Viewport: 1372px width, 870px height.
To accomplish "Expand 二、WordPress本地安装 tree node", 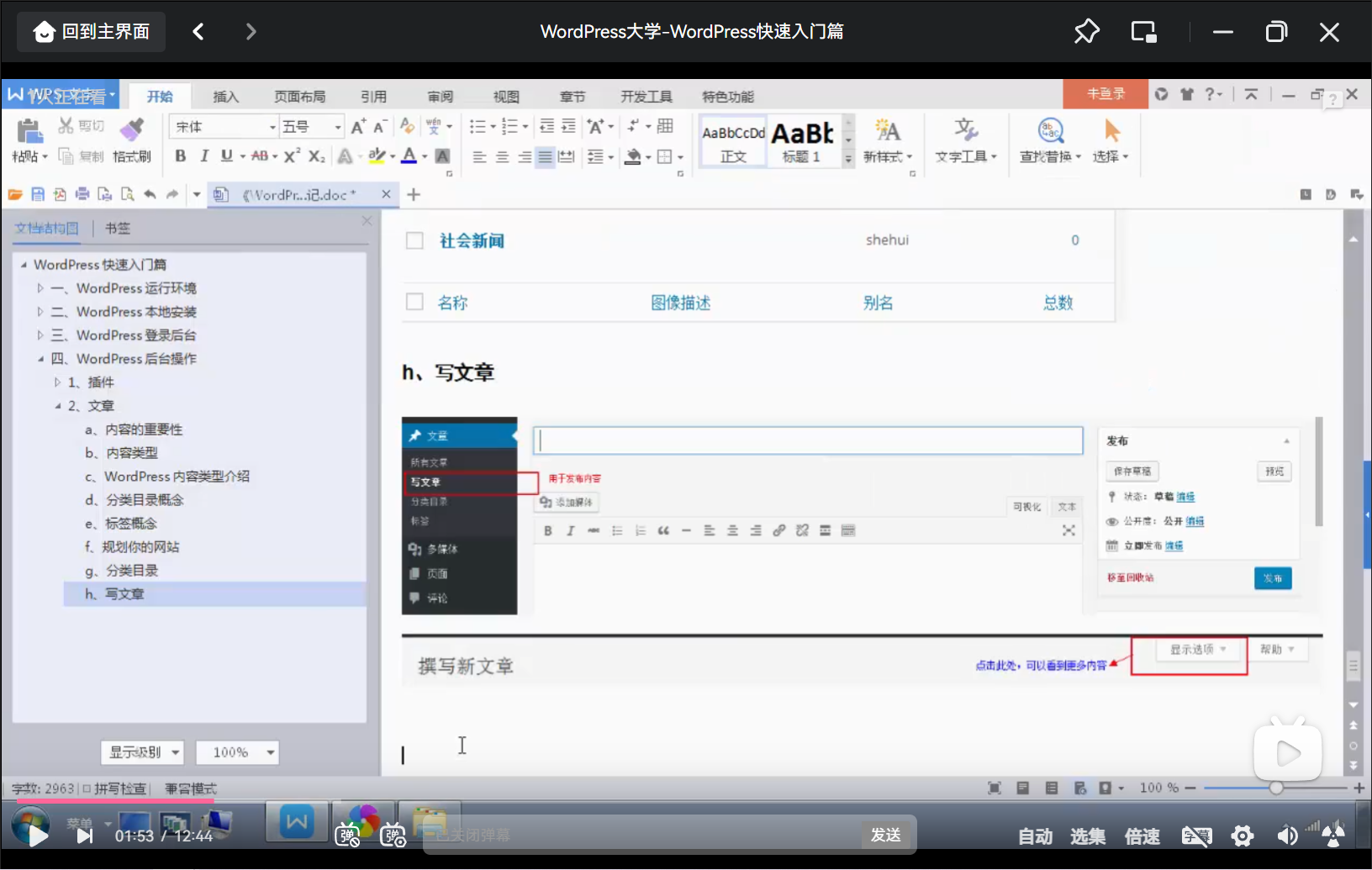I will 40,312.
